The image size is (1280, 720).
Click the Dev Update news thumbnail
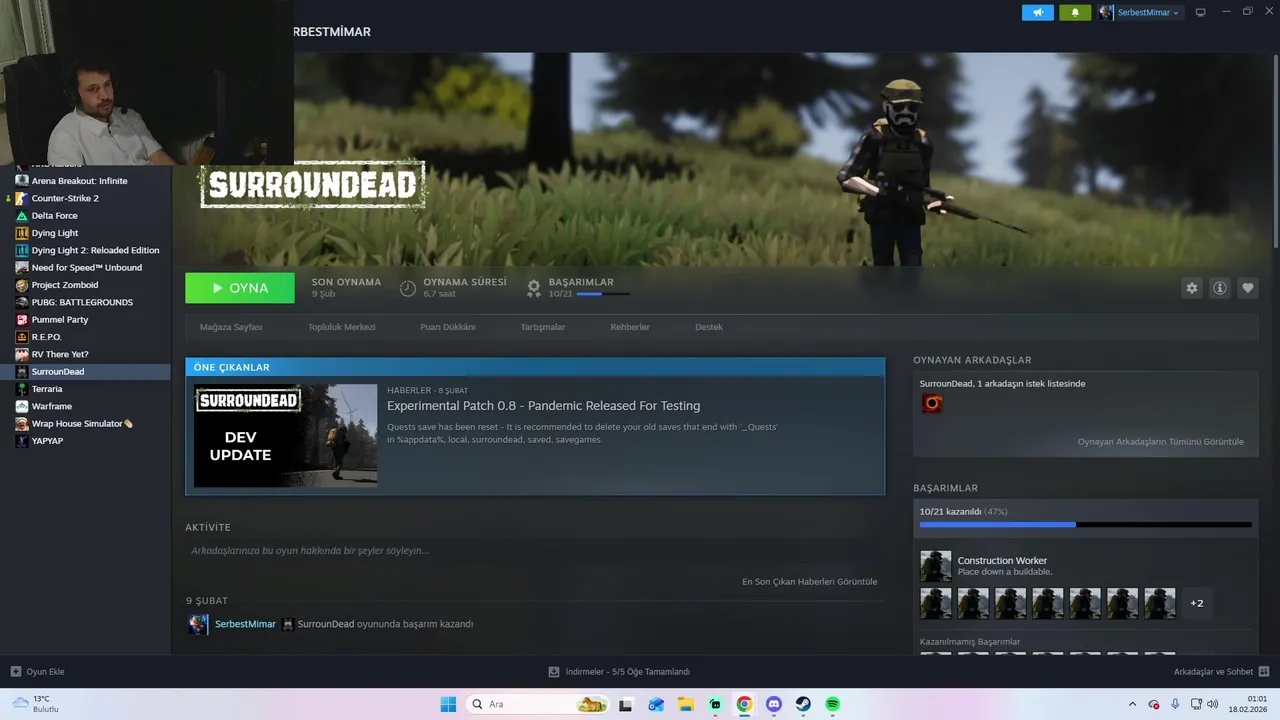[285, 436]
